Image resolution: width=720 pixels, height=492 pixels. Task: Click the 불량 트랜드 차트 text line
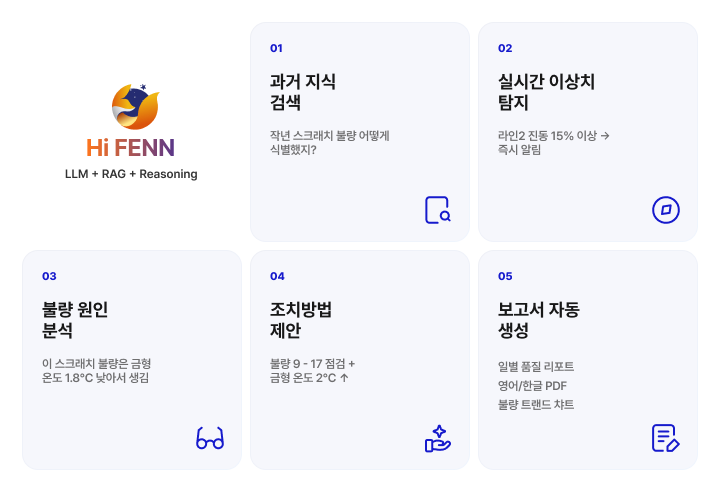[x=536, y=405]
